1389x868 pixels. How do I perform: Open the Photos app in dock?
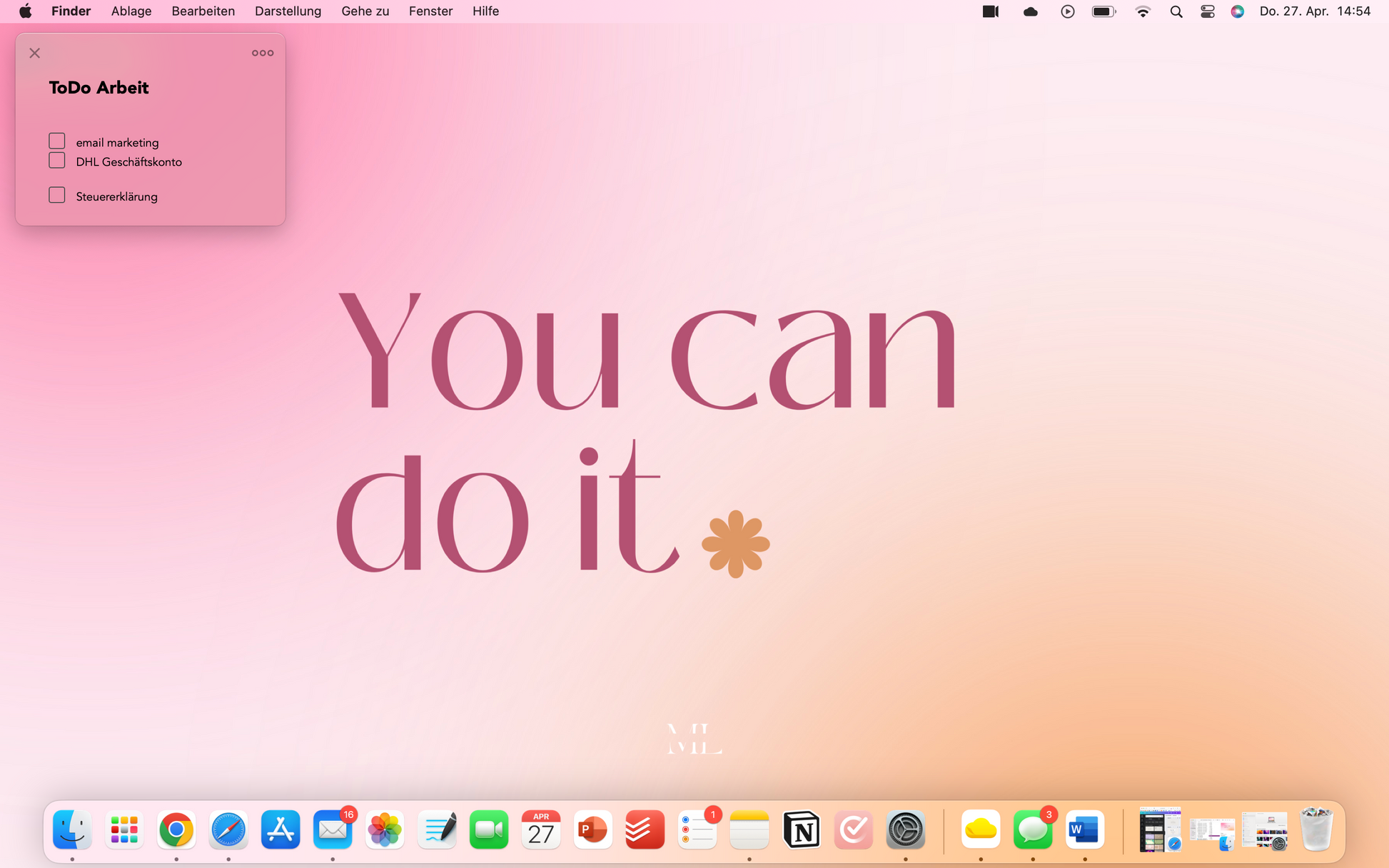point(385,829)
